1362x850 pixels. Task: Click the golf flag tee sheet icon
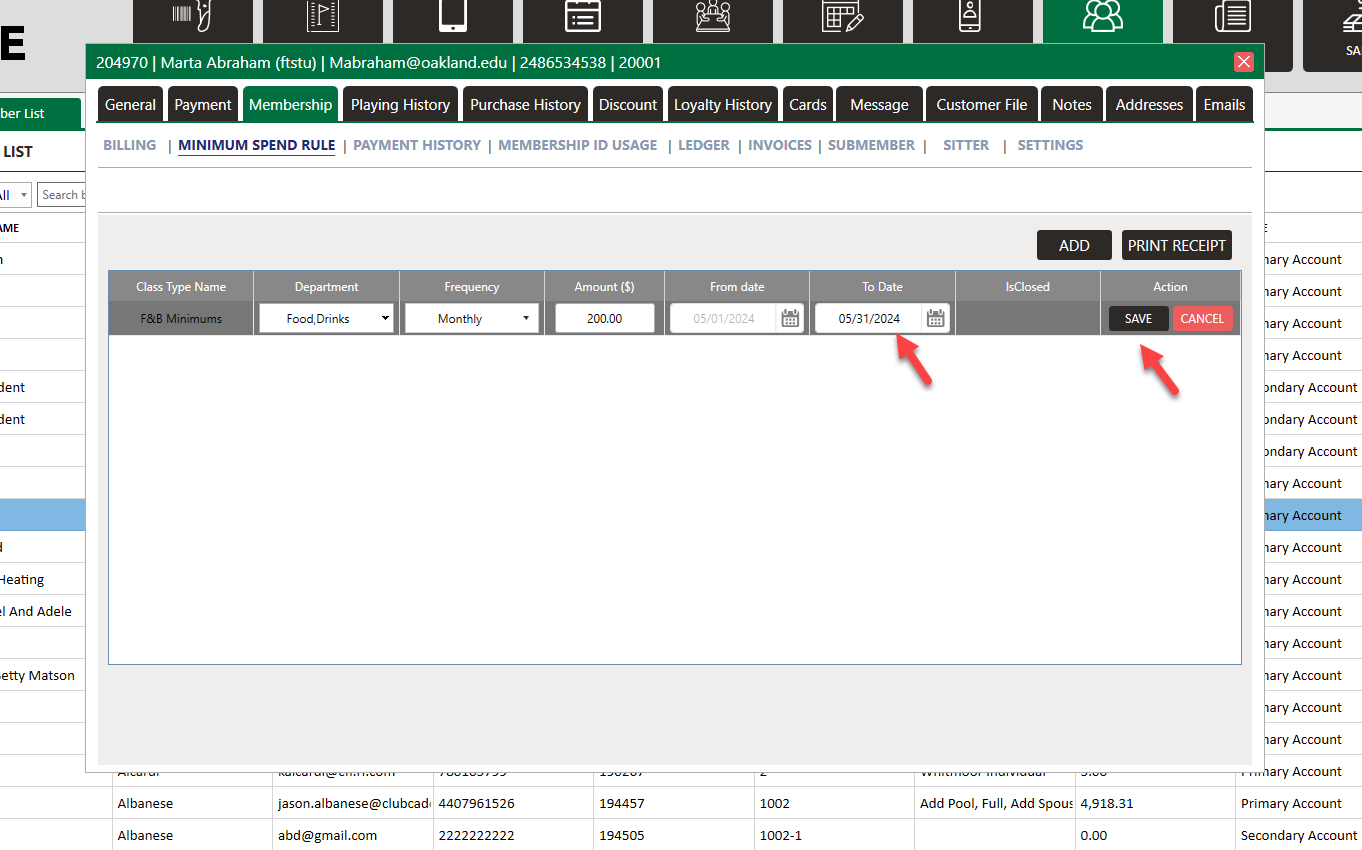coord(322,18)
